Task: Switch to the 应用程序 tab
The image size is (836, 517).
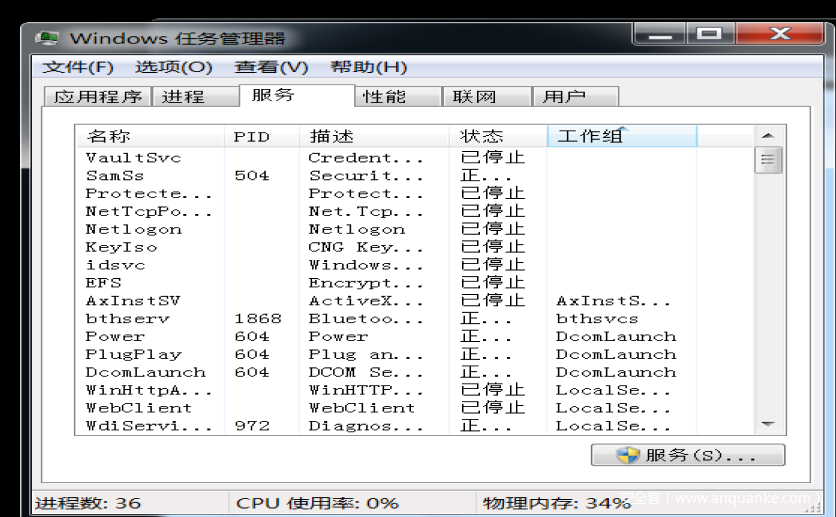Action: tap(97, 97)
